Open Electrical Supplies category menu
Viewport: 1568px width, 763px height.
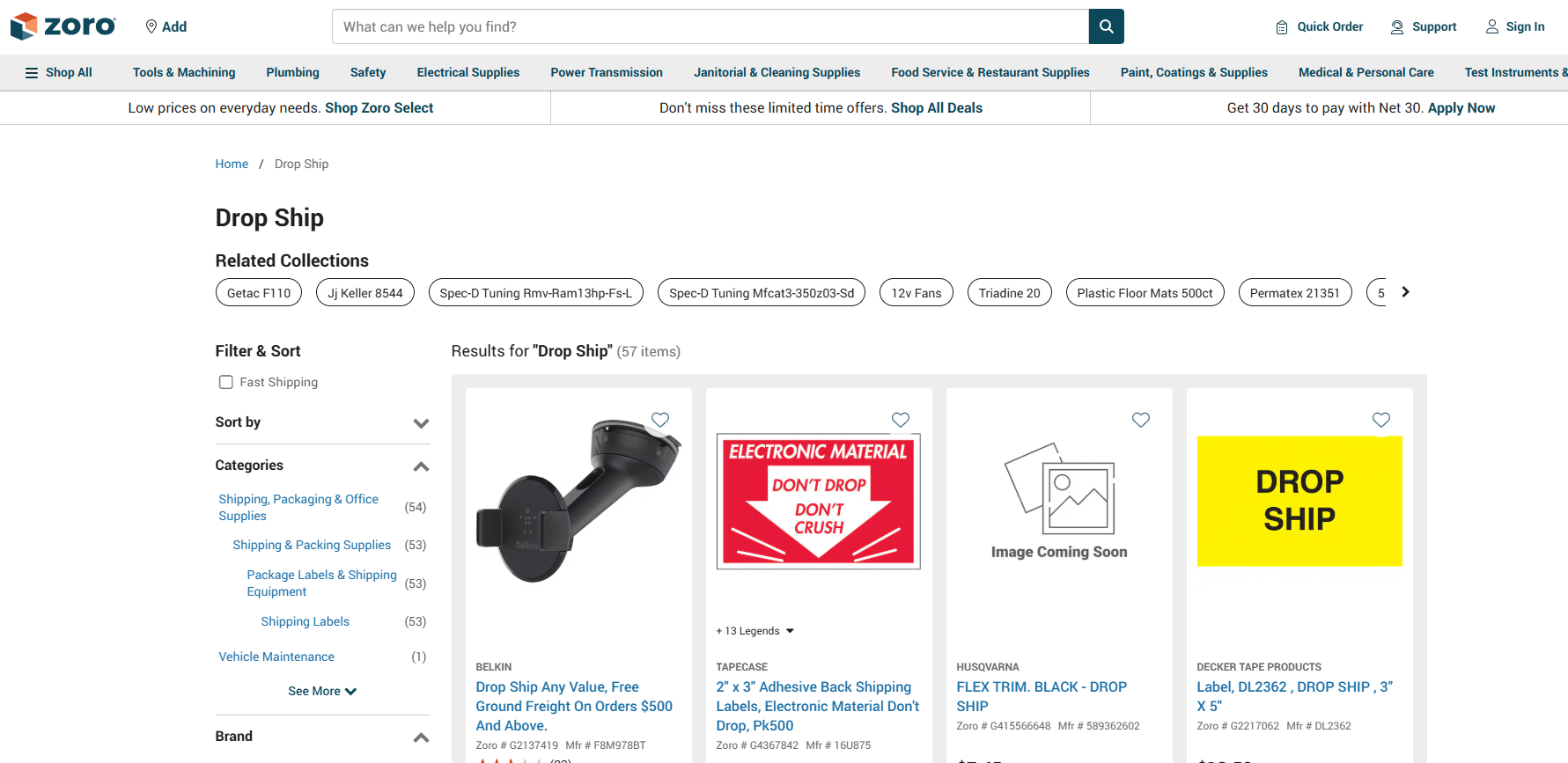tap(467, 72)
